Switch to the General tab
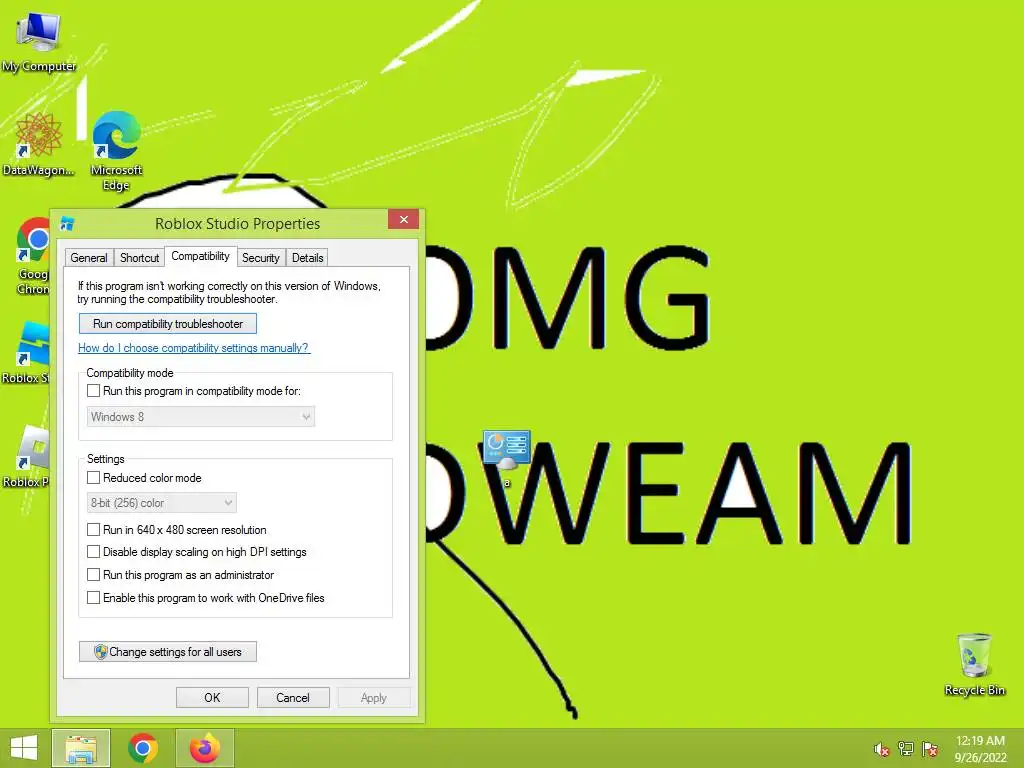This screenshot has width=1024, height=768. tap(89, 257)
